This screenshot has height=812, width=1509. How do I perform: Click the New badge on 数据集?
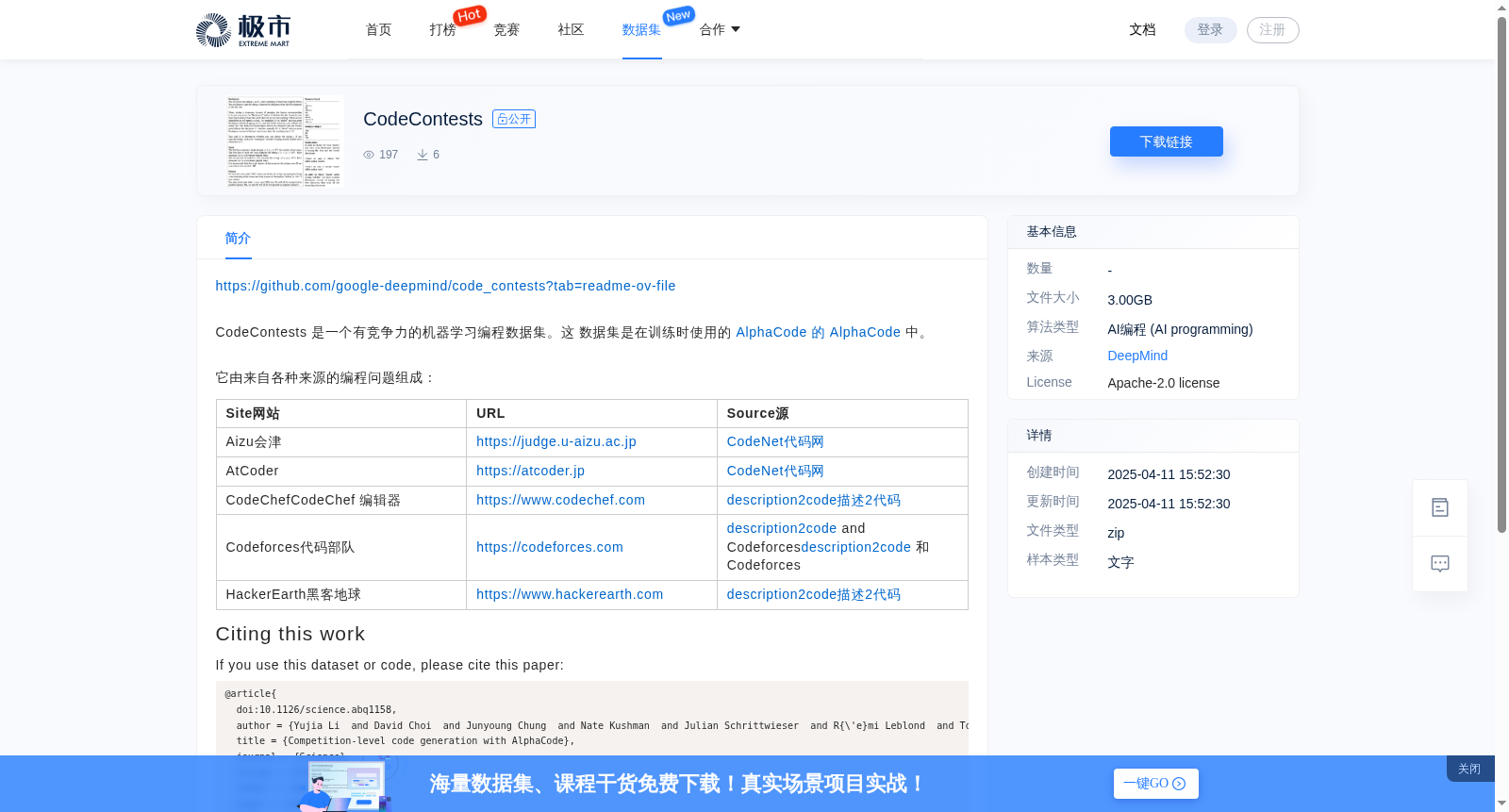[679, 15]
